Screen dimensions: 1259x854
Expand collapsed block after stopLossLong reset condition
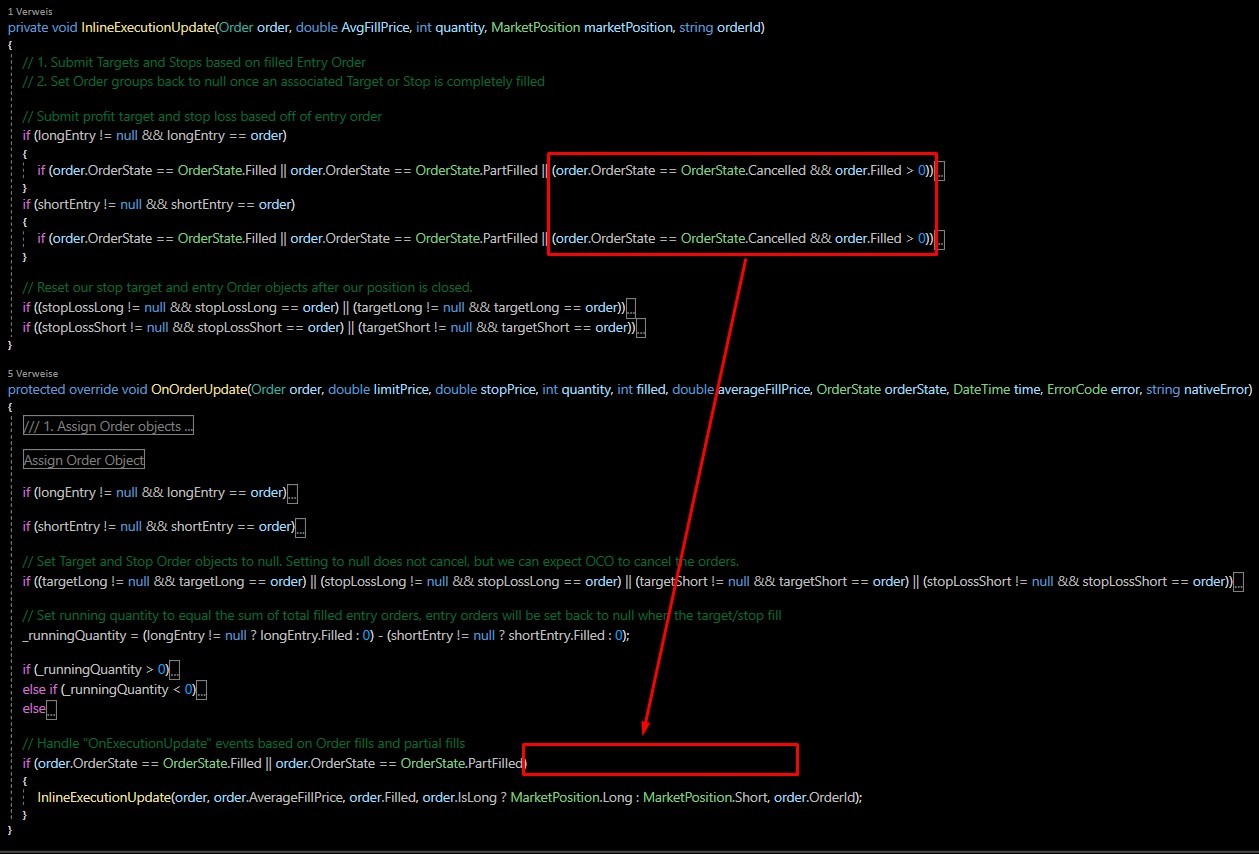(630, 308)
